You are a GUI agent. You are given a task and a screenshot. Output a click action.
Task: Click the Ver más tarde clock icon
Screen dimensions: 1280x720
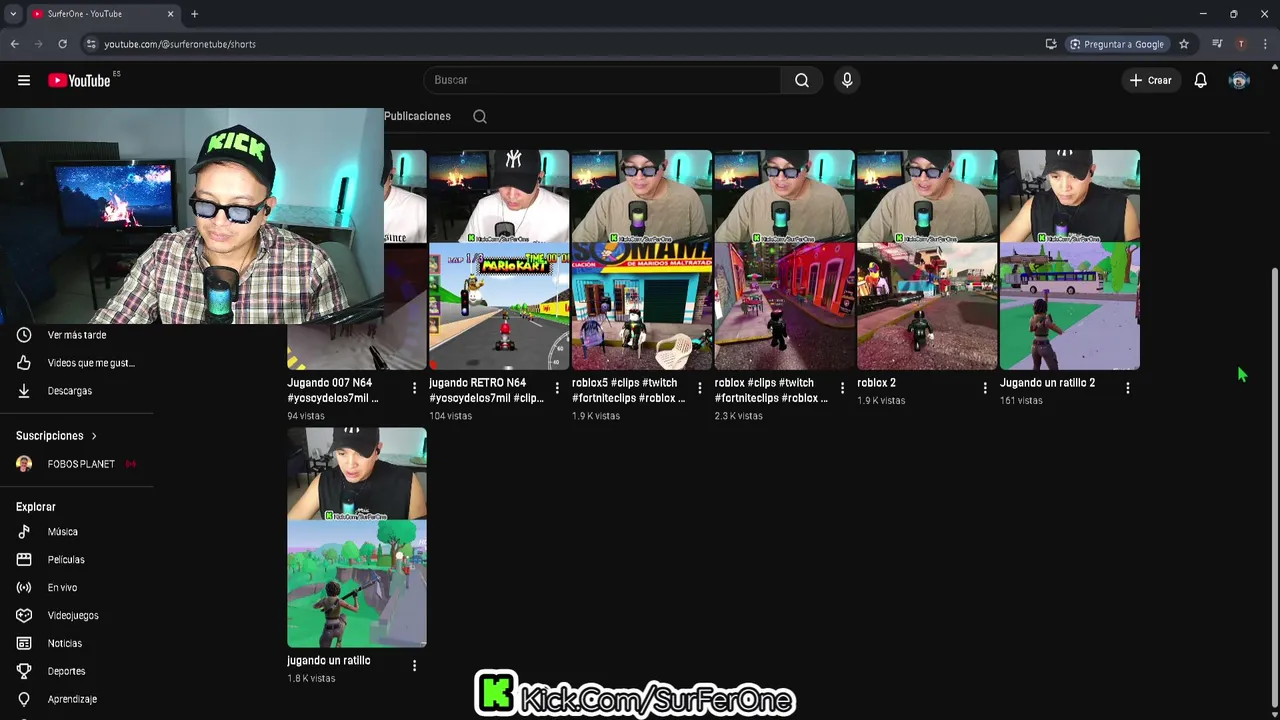point(24,335)
